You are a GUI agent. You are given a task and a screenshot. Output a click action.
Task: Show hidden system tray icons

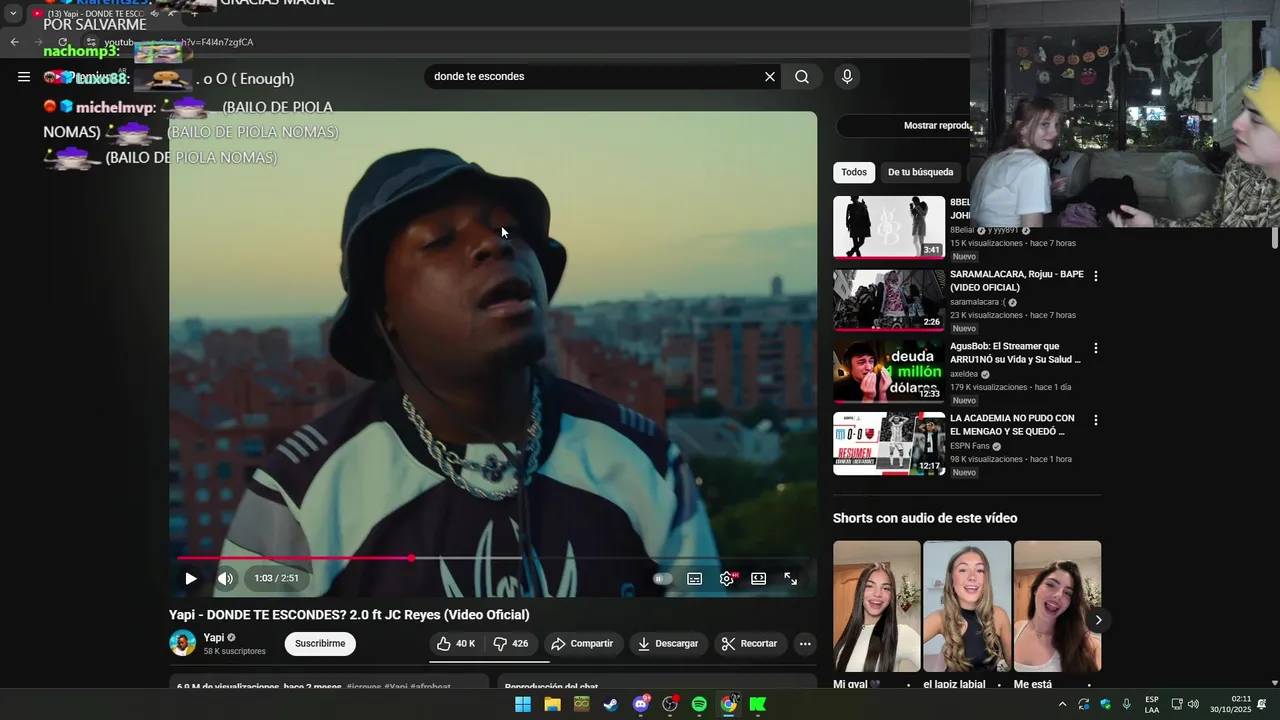coord(1062,704)
